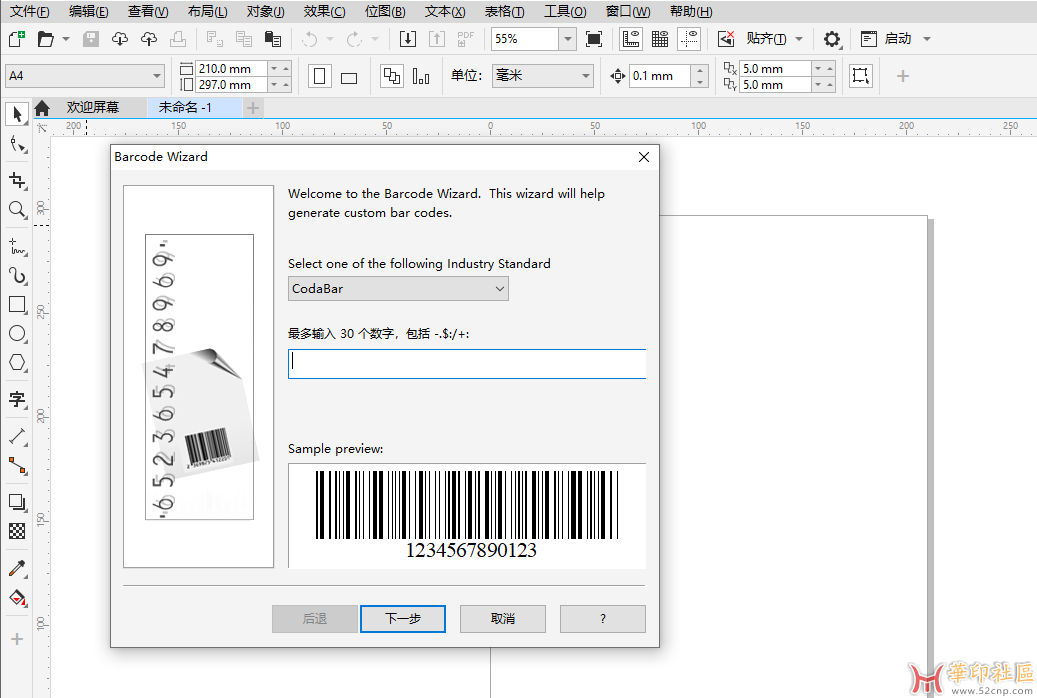Screen dimensions: 1037x698
Task: Click the nudge distance 0.1 mm field
Action: 660,76
